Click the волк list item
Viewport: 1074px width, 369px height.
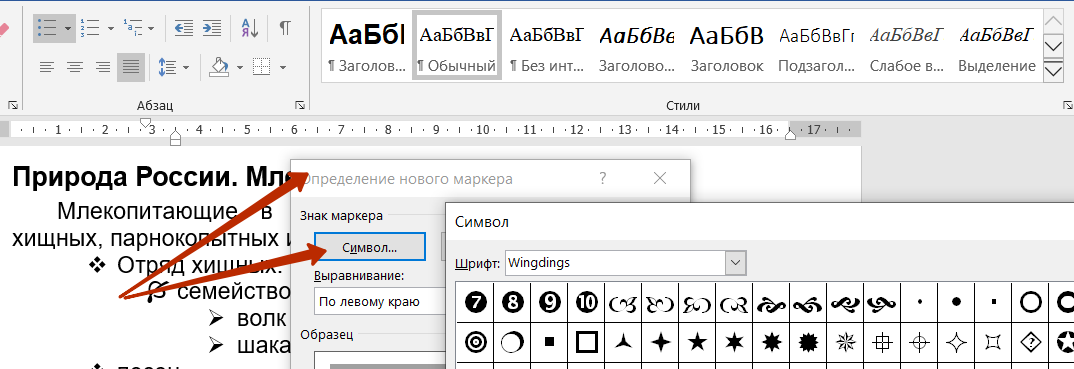point(262,318)
